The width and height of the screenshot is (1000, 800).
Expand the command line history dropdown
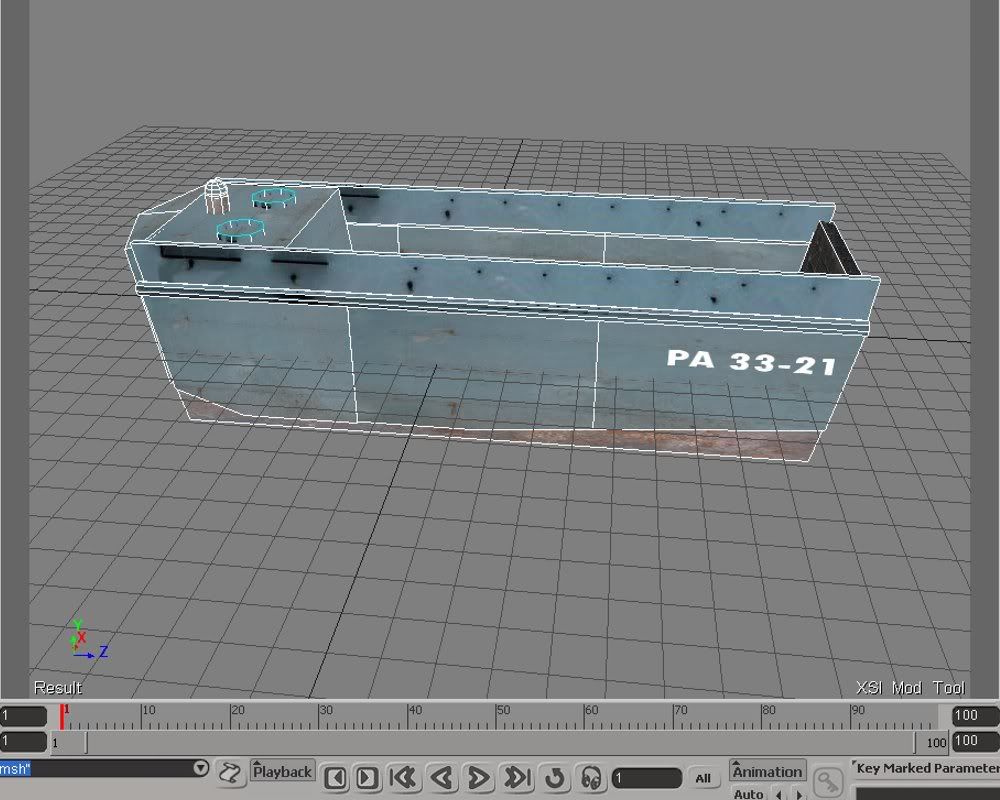[201, 767]
